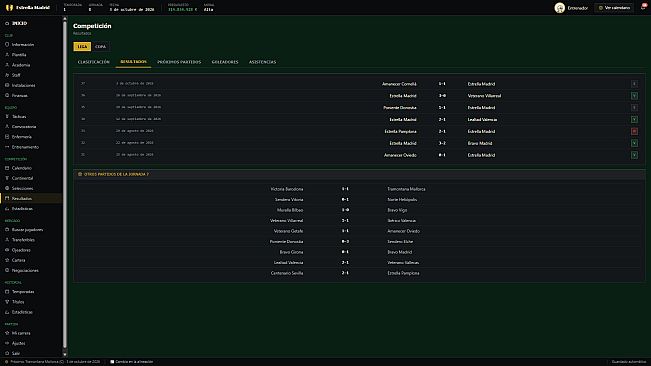The height and width of the screenshot is (366, 651).
Task: Open Temporadas icon in sidebar
Action: pyautogui.click(x=7, y=291)
